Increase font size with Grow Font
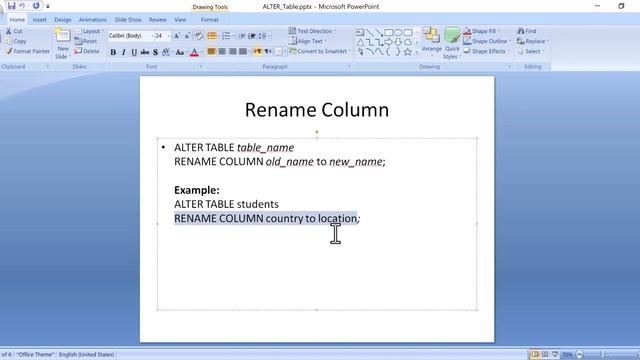The width and height of the screenshot is (640, 360). point(177,36)
